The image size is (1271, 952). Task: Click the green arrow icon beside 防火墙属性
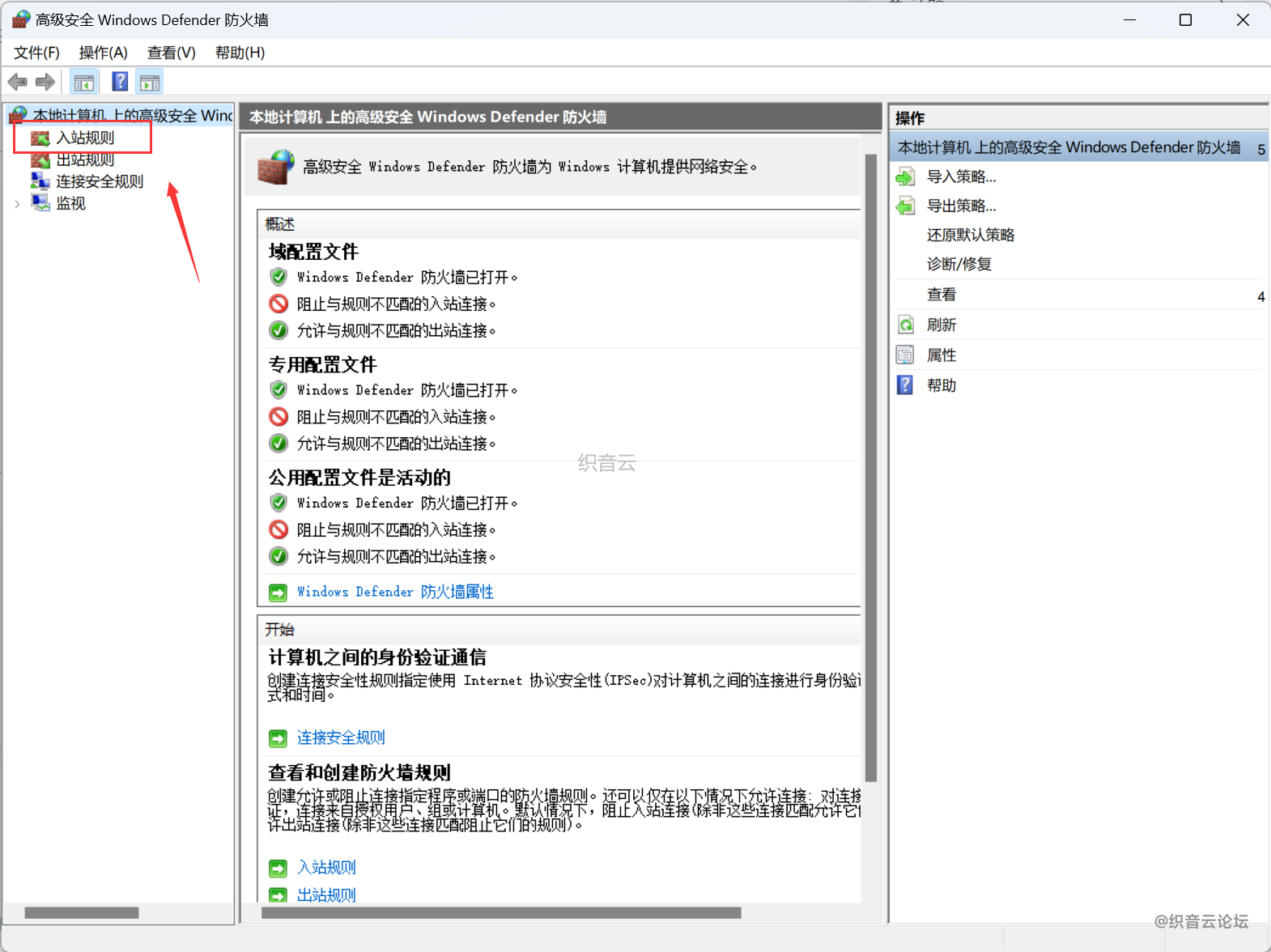click(278, 593)
